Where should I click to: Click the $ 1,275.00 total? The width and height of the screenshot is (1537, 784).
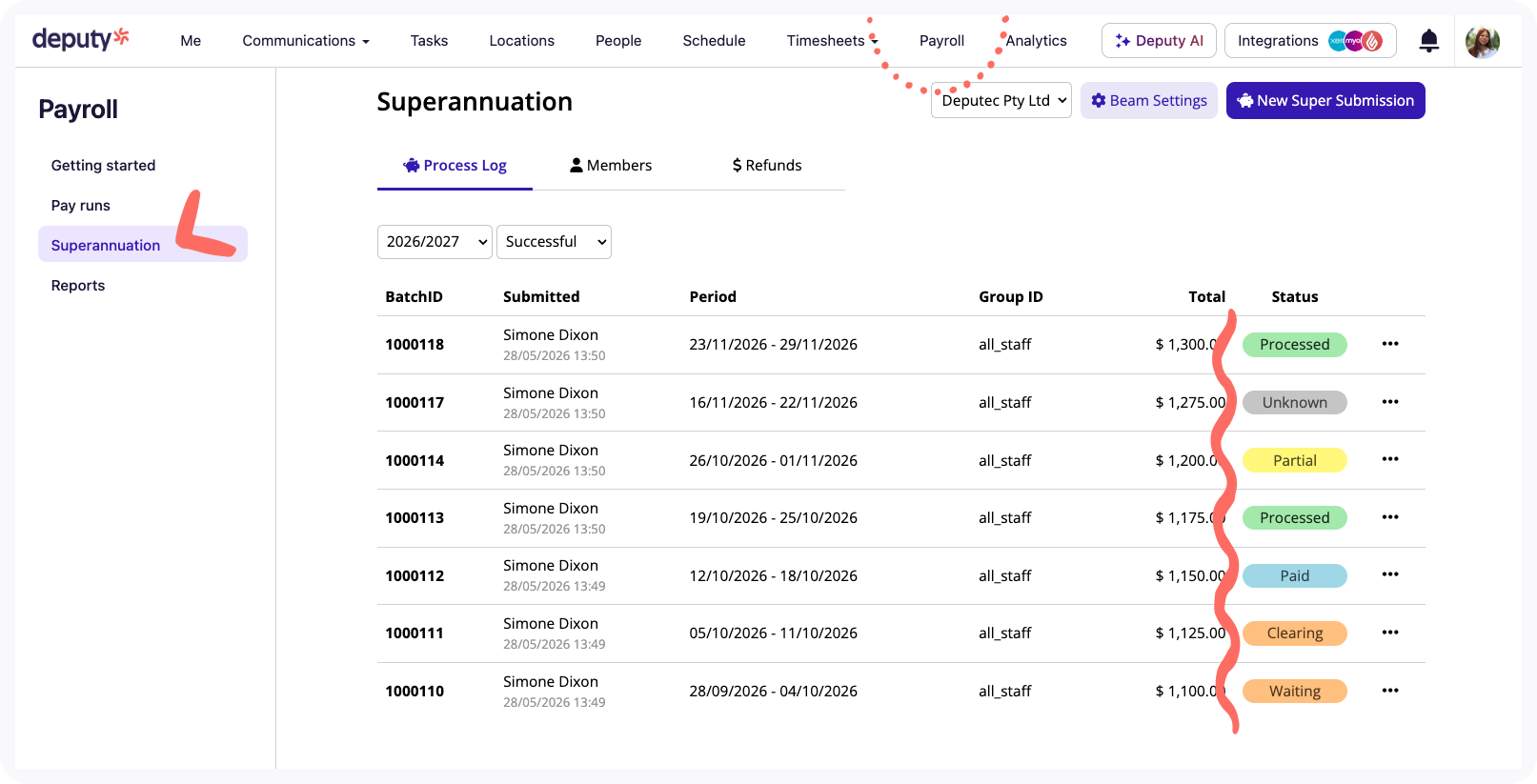coord(1190,403)
